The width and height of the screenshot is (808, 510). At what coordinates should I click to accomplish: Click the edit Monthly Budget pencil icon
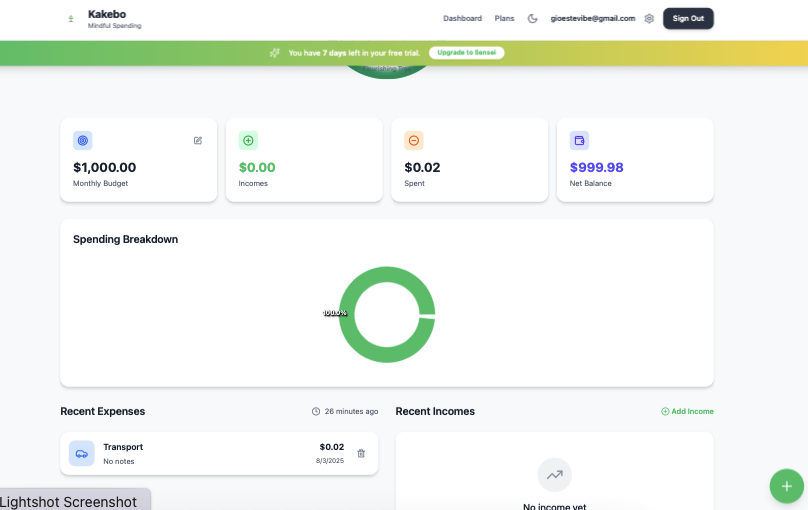click(198, 140)
